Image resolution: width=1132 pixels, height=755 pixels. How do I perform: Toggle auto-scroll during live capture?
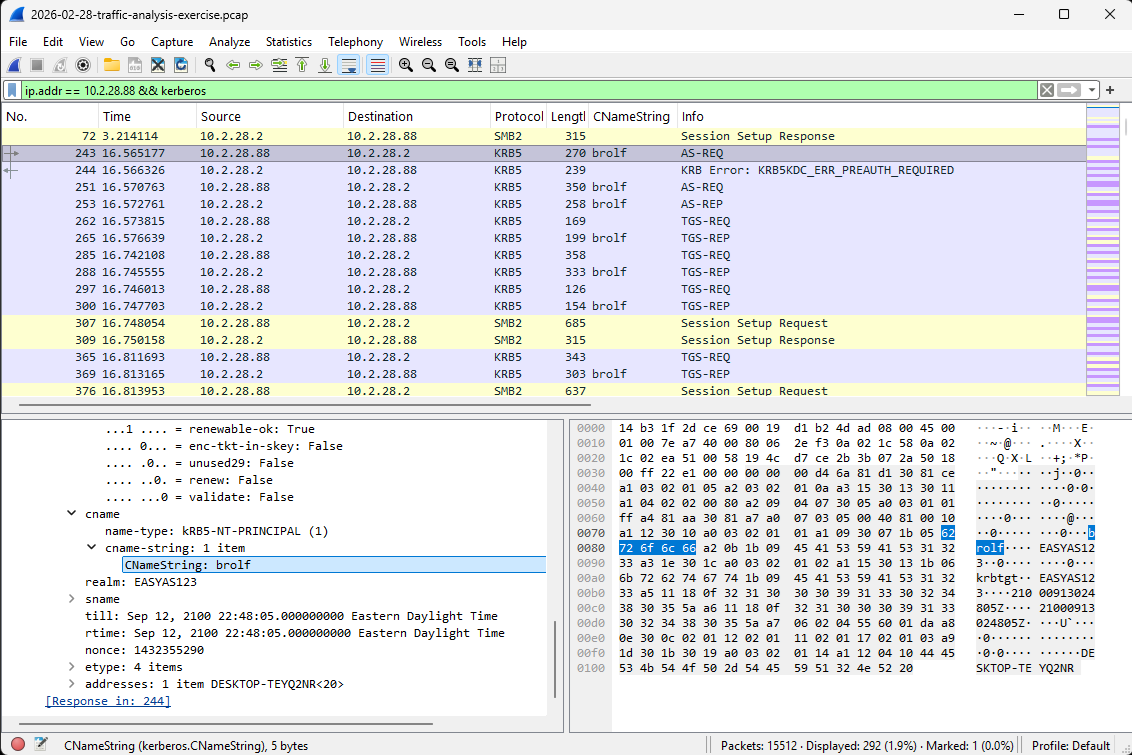[349, 65]
